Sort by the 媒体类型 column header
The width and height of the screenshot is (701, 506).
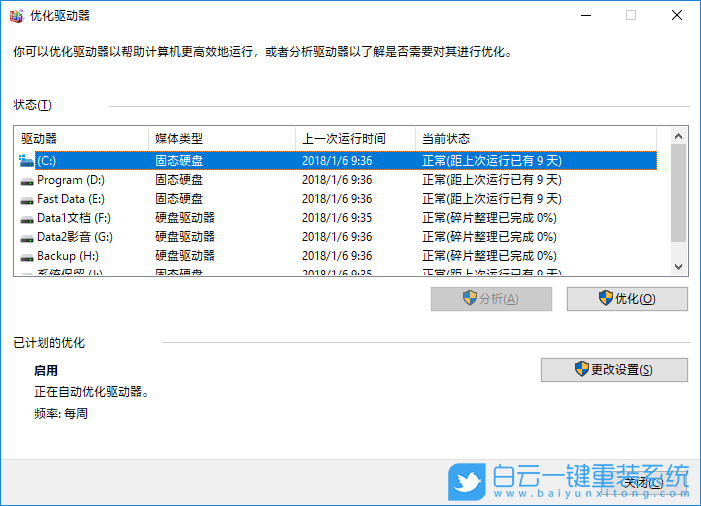coord(222,139)
